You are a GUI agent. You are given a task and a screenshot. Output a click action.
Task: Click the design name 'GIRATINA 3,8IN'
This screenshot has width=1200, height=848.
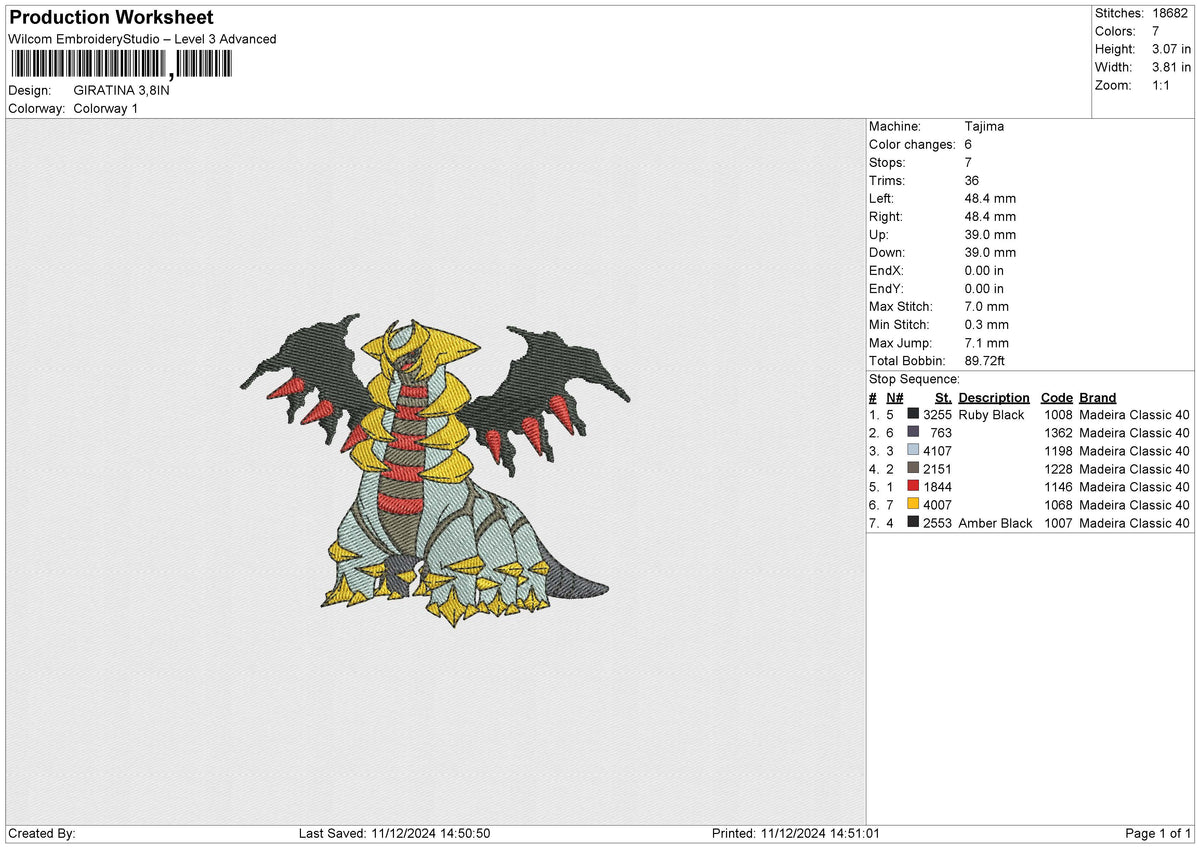122,90
